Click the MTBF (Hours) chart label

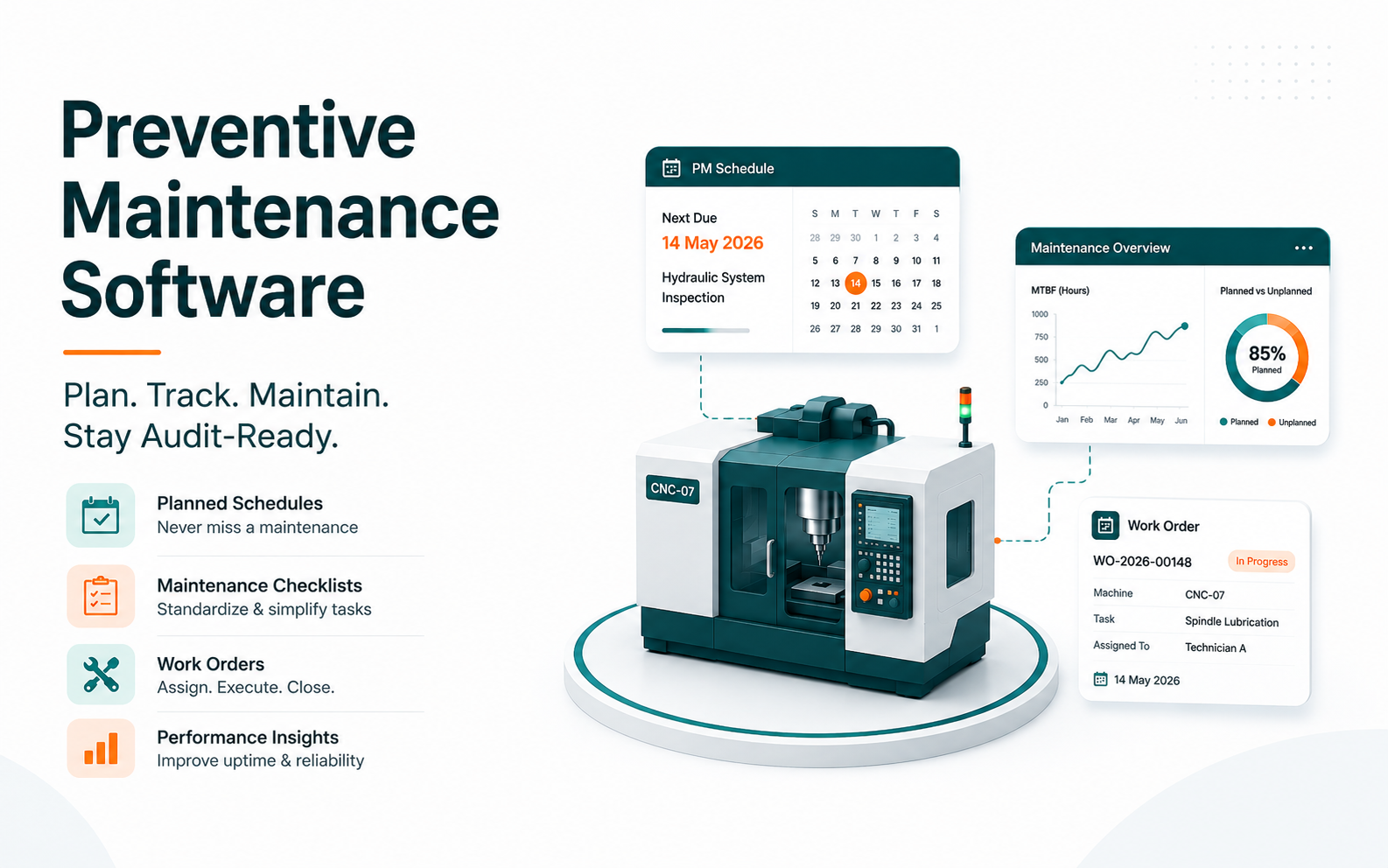click(x=1060, y=290)
